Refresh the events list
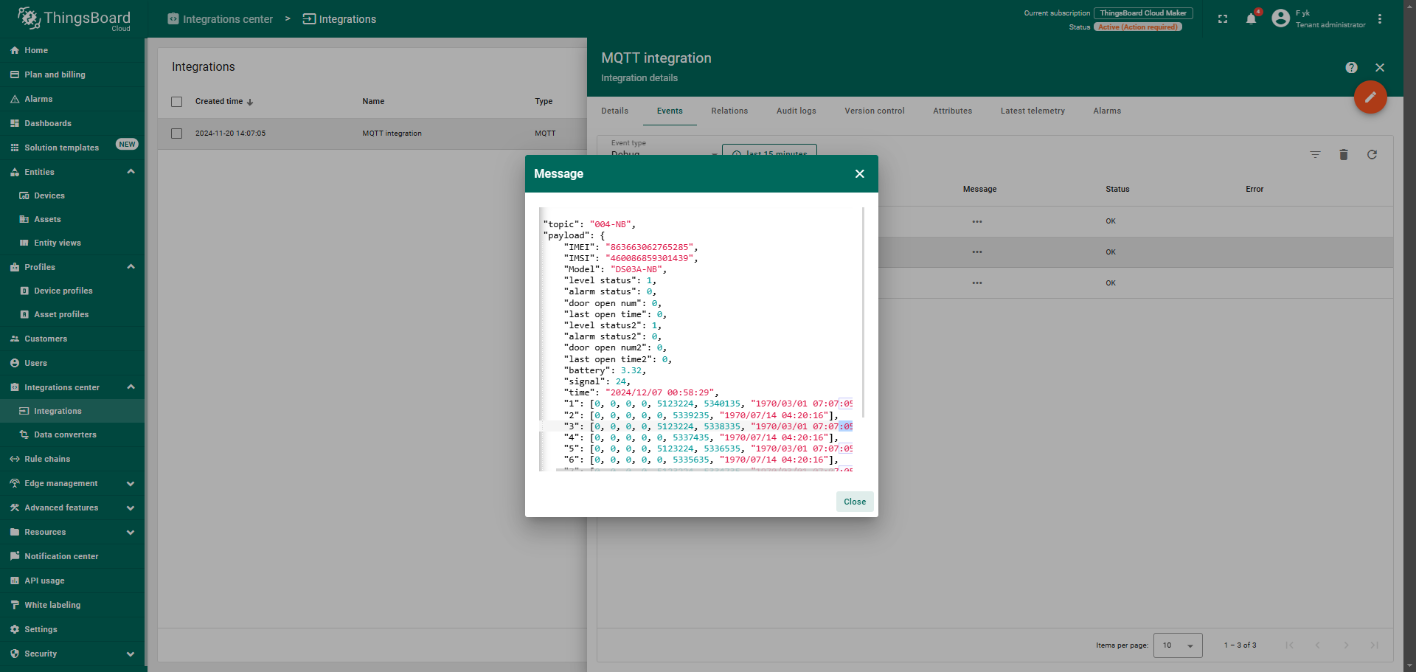The width and height of the screenshot is (1416, 672). pyautogui.click(x=1372, y=155)
